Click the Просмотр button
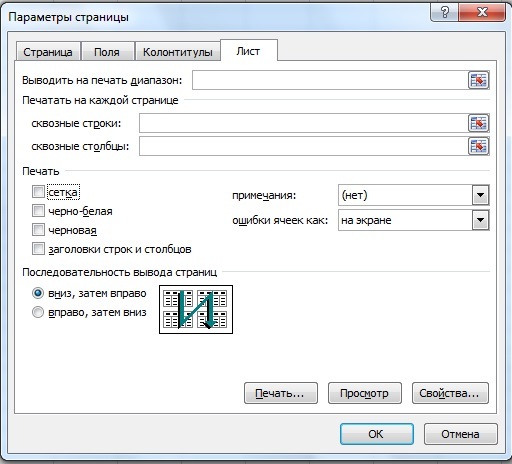 point(365,393)
